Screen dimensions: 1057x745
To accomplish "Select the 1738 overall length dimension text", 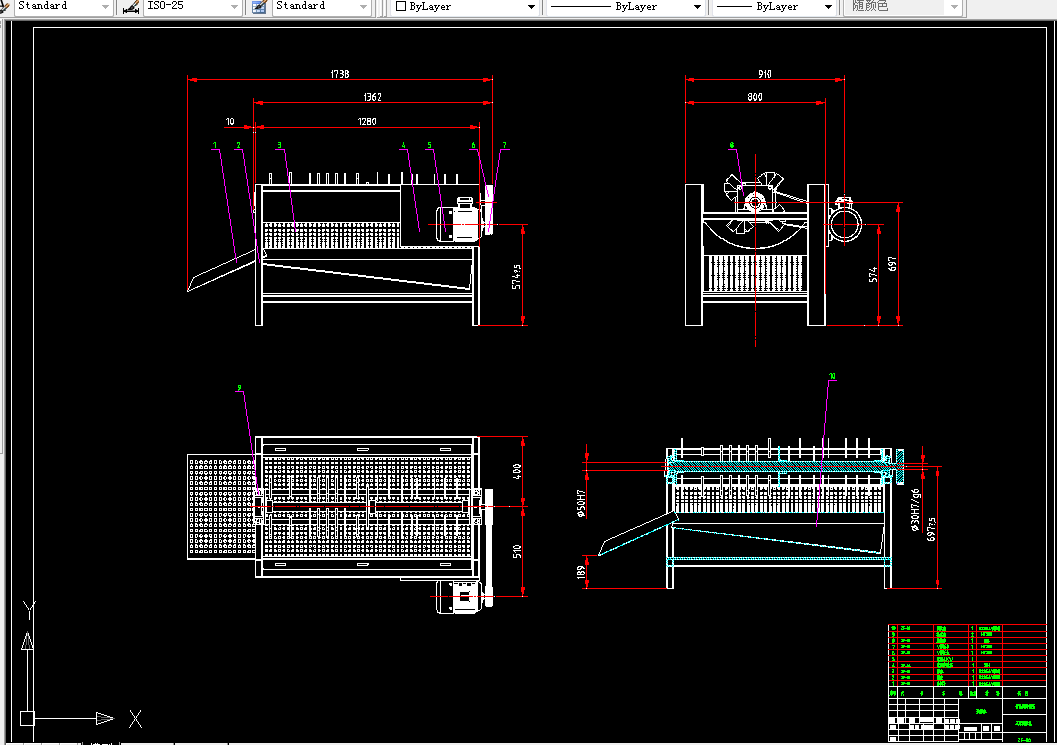I will (340, 73).
